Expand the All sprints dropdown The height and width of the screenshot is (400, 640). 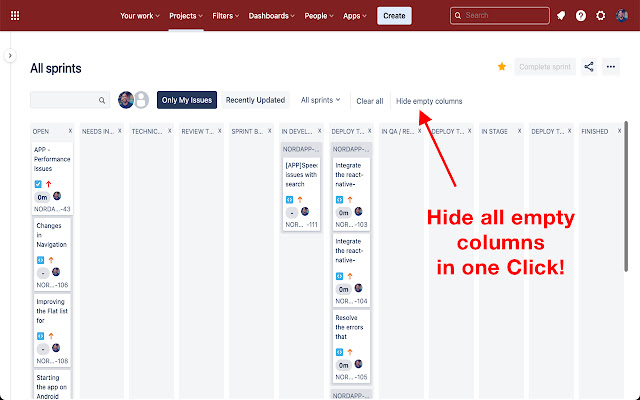pos(320,100)
